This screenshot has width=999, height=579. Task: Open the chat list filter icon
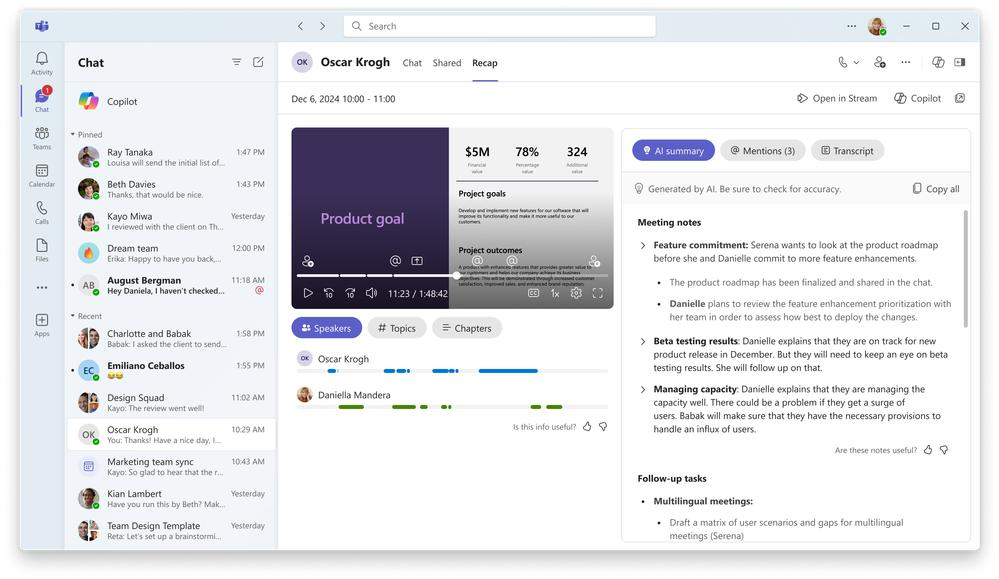point(237,62)
